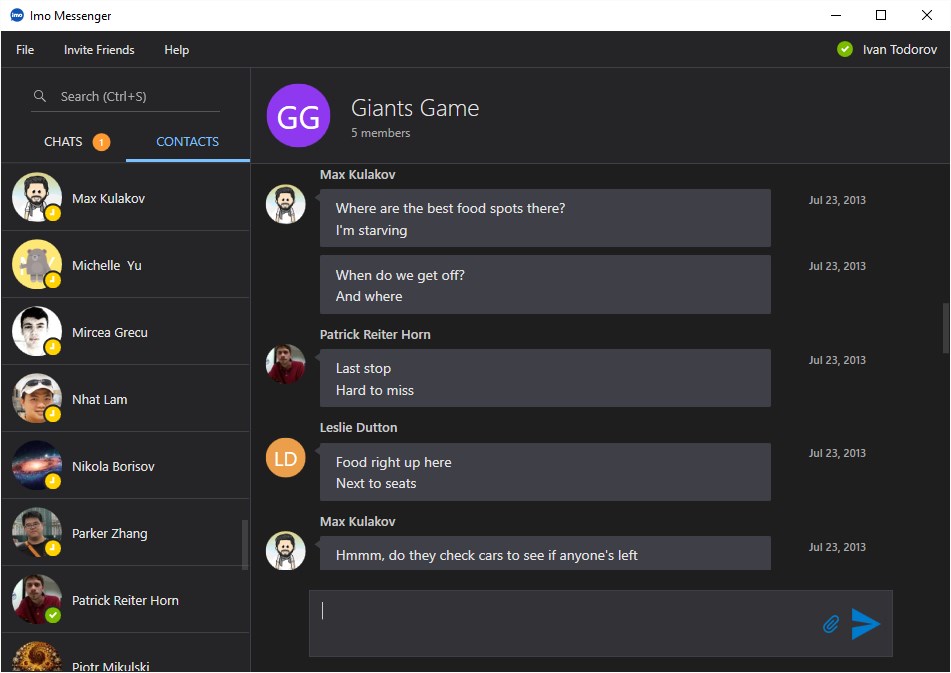Click Max Kulakov's avatar beside his message
Screen dimensions: 951x673
[285, 203]
